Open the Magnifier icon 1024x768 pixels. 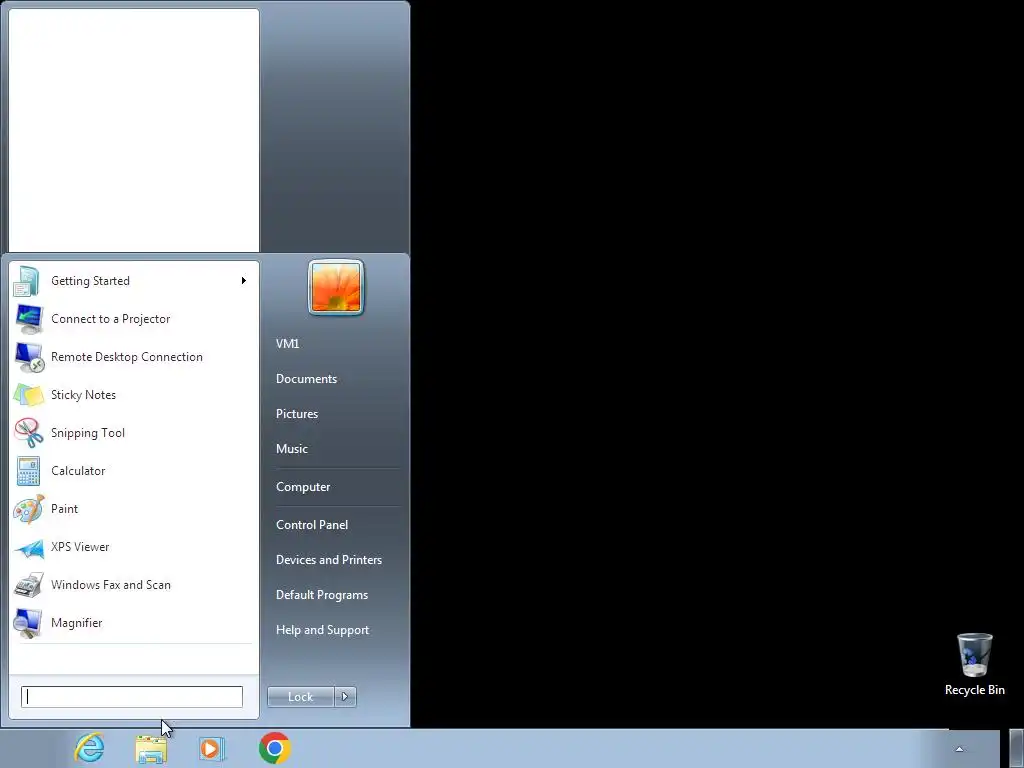tap(28, 623)
